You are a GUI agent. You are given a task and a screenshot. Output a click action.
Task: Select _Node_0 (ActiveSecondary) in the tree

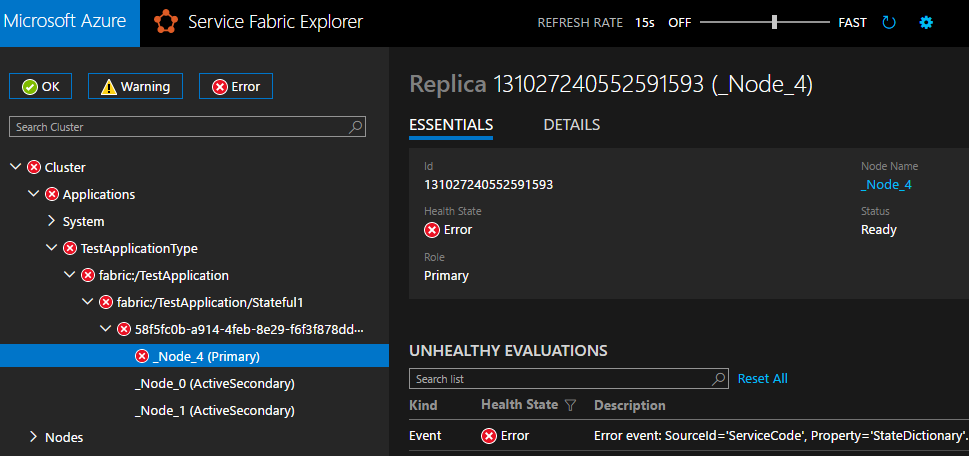click(214, 383)
